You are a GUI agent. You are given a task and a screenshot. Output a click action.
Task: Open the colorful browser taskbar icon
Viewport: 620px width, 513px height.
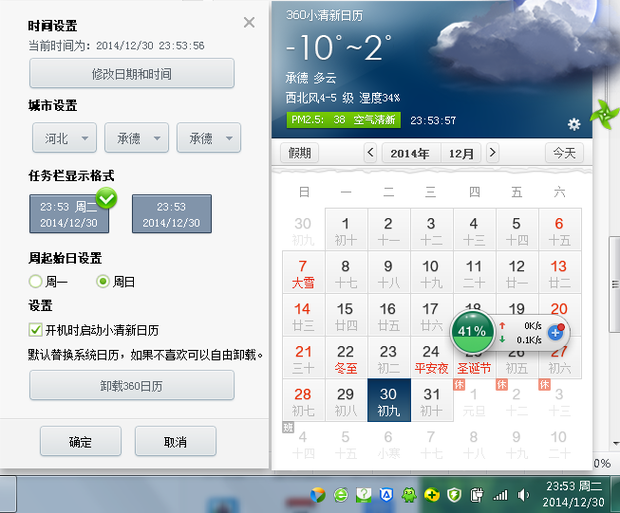[x=318, y=494]
